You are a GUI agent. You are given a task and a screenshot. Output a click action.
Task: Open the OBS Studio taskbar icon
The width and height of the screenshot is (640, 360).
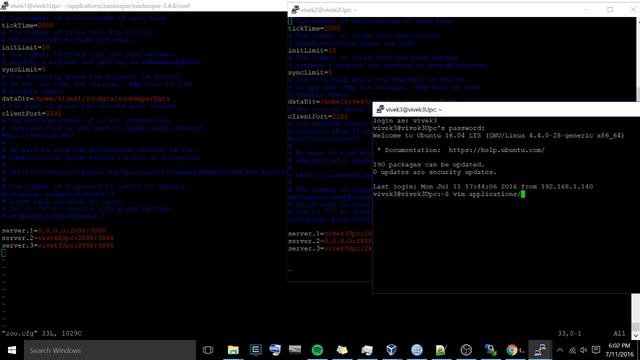[466, 350]
